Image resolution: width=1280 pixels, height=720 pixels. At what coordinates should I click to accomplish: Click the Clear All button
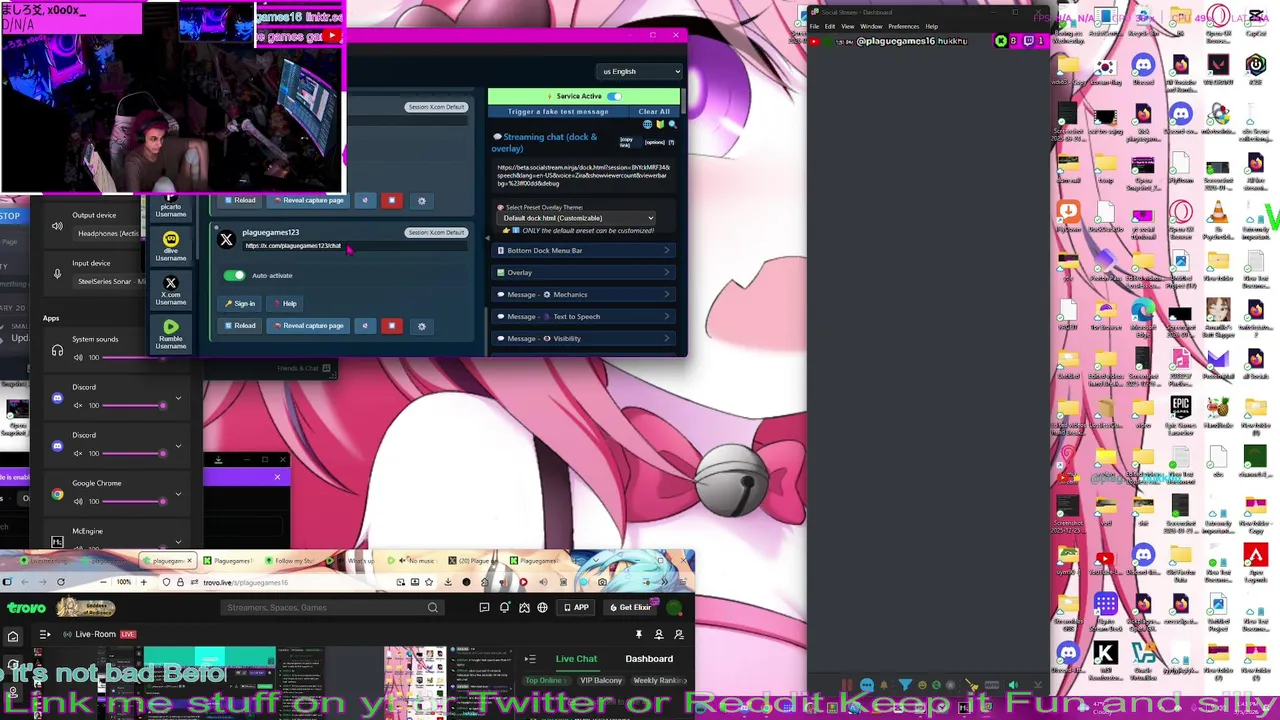point(654,111)
